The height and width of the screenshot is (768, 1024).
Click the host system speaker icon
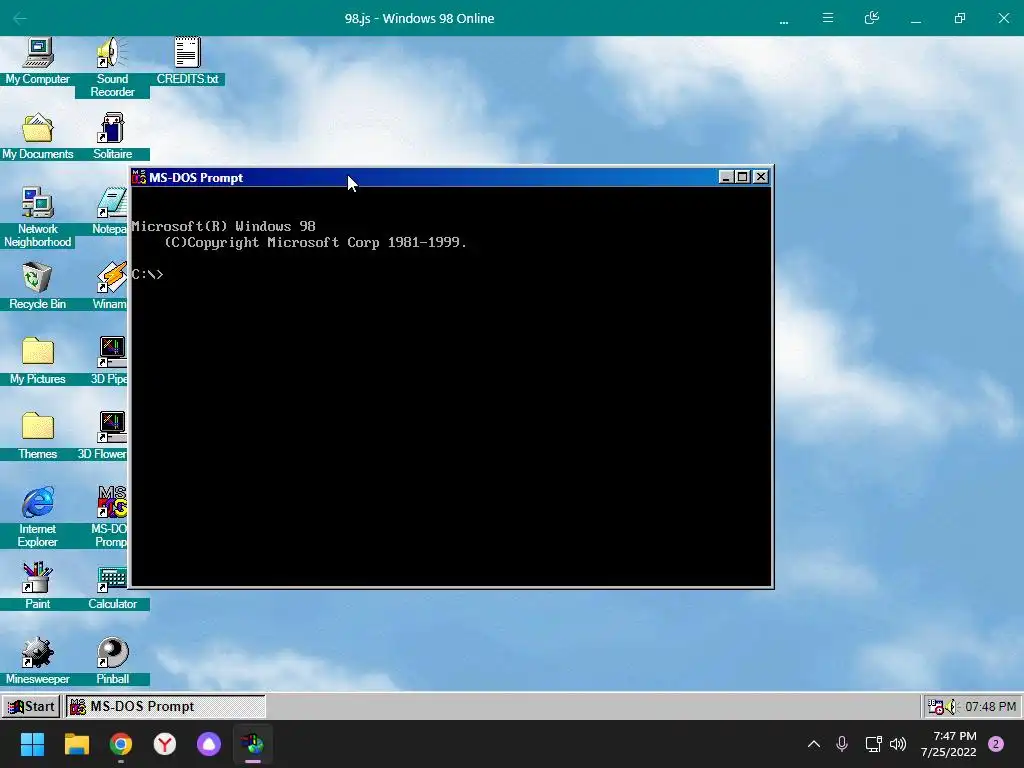(x=898, y=744)
